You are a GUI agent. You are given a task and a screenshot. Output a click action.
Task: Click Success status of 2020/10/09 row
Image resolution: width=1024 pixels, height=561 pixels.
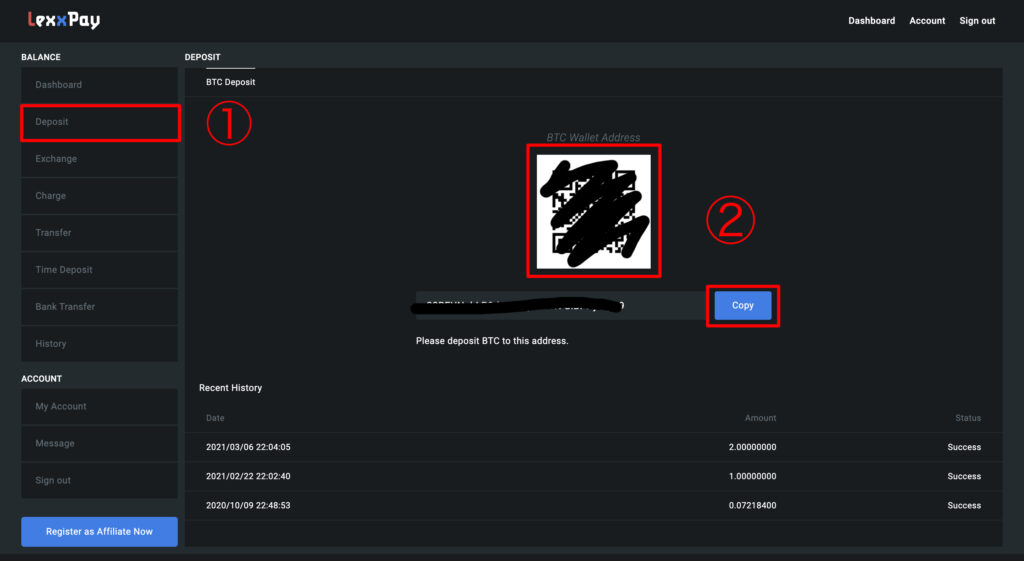964,505
